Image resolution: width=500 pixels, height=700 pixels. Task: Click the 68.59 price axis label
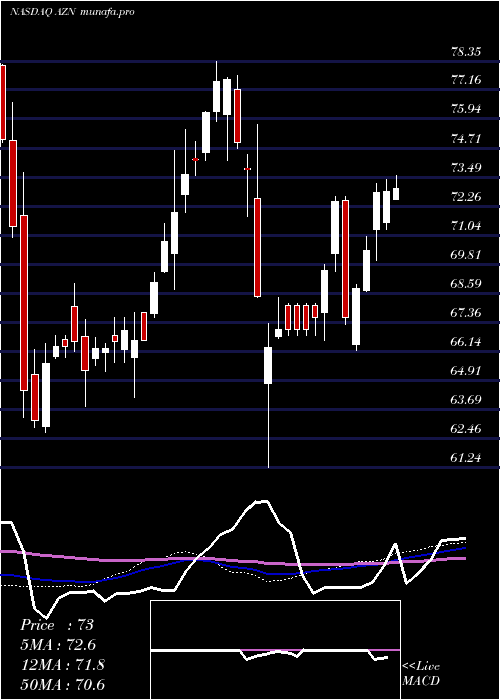click(466, 284)
